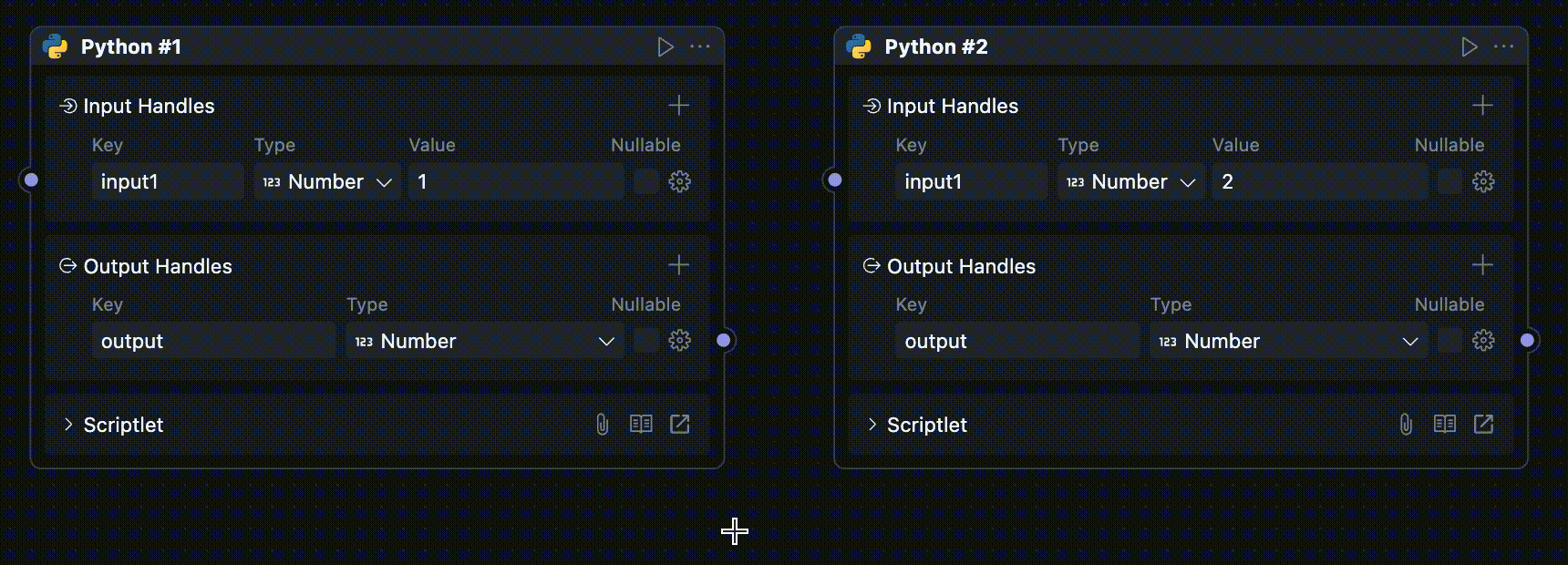Toggle Nullable checkbox for Python #1 output
The width and height of the screenshot is (1568, 565).
[645, 341]
